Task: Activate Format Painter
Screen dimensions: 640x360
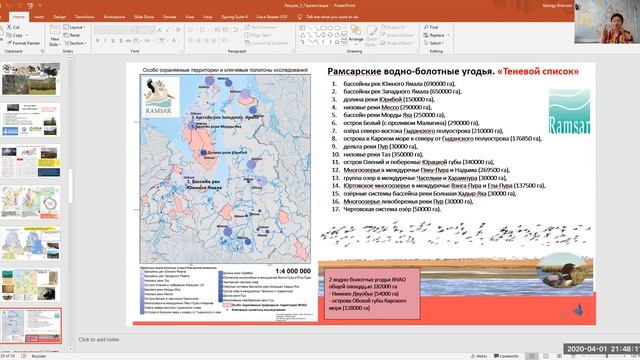Action: click(23, 43)
